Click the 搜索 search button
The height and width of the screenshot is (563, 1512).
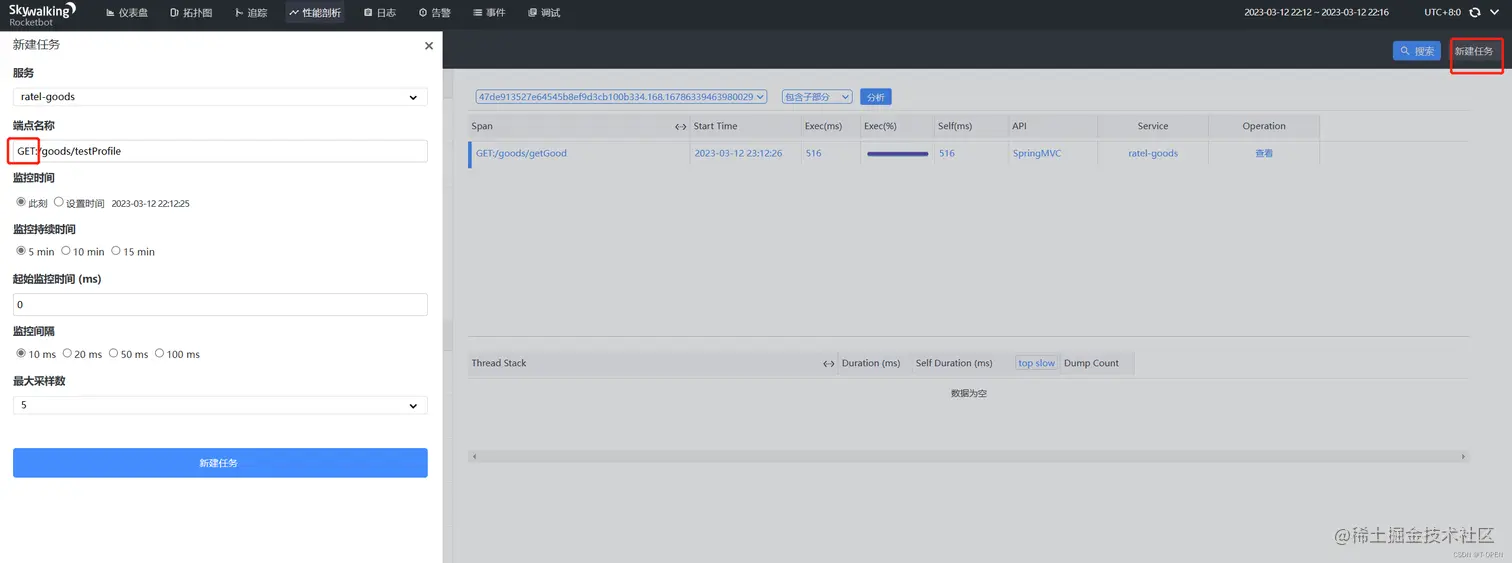pos(1417,51)
